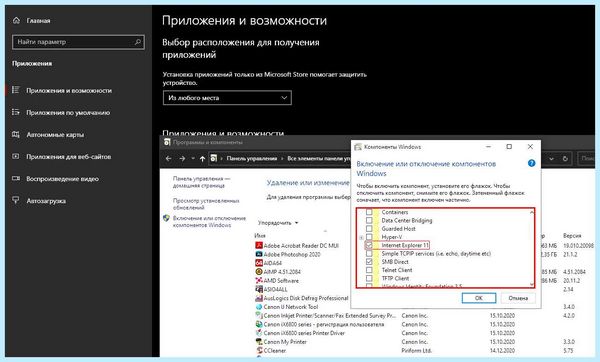Viewport: 600px width, 362px height.
Task: Click the search magnifier in Найти параметр box
Action: click(138, 42)
